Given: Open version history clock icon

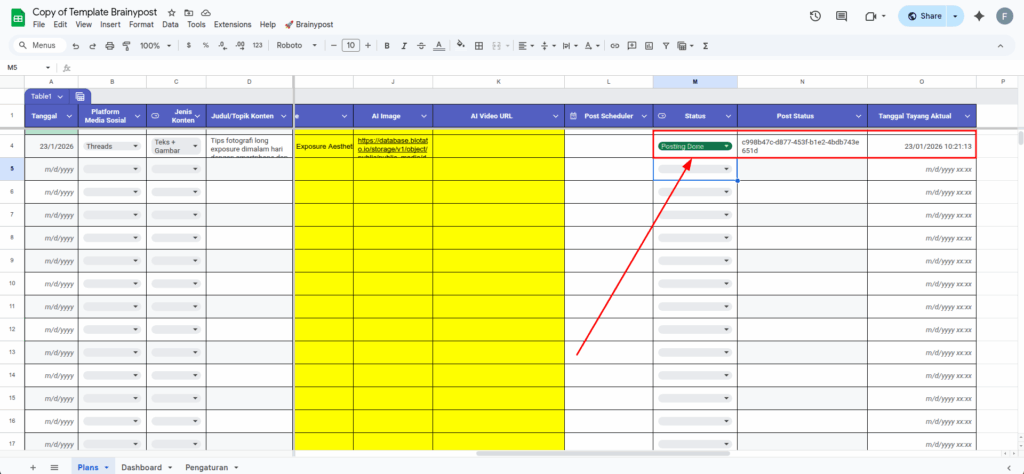Looking at the screenshot, I should [x=815, y=16].
